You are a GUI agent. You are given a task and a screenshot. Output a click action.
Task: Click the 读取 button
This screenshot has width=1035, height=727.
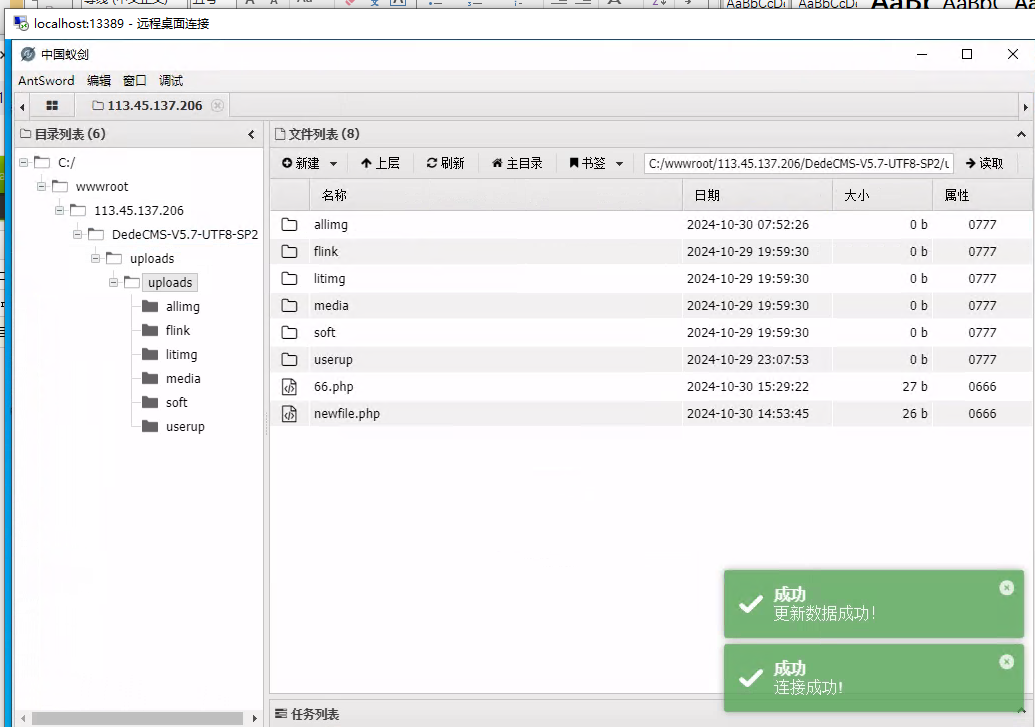tap(984, 163)
